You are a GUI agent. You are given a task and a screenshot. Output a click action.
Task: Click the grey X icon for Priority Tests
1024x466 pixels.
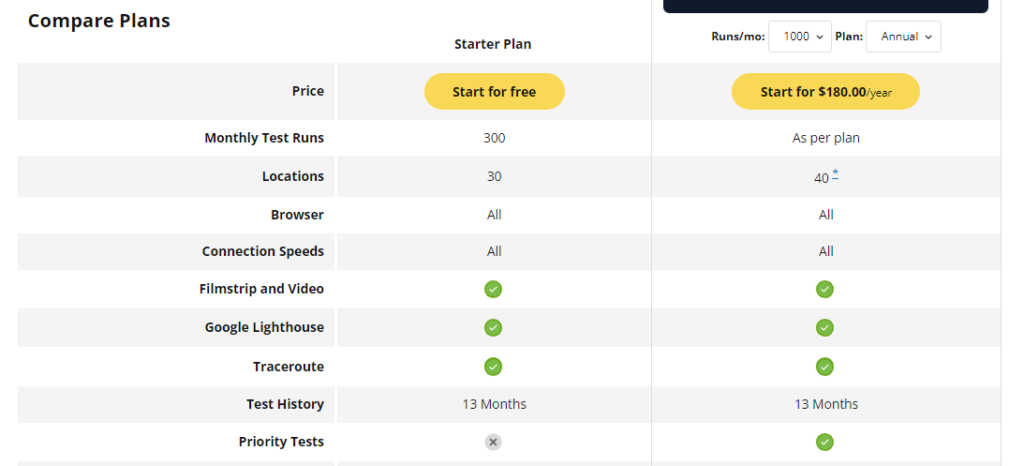[x=493, y=442]
